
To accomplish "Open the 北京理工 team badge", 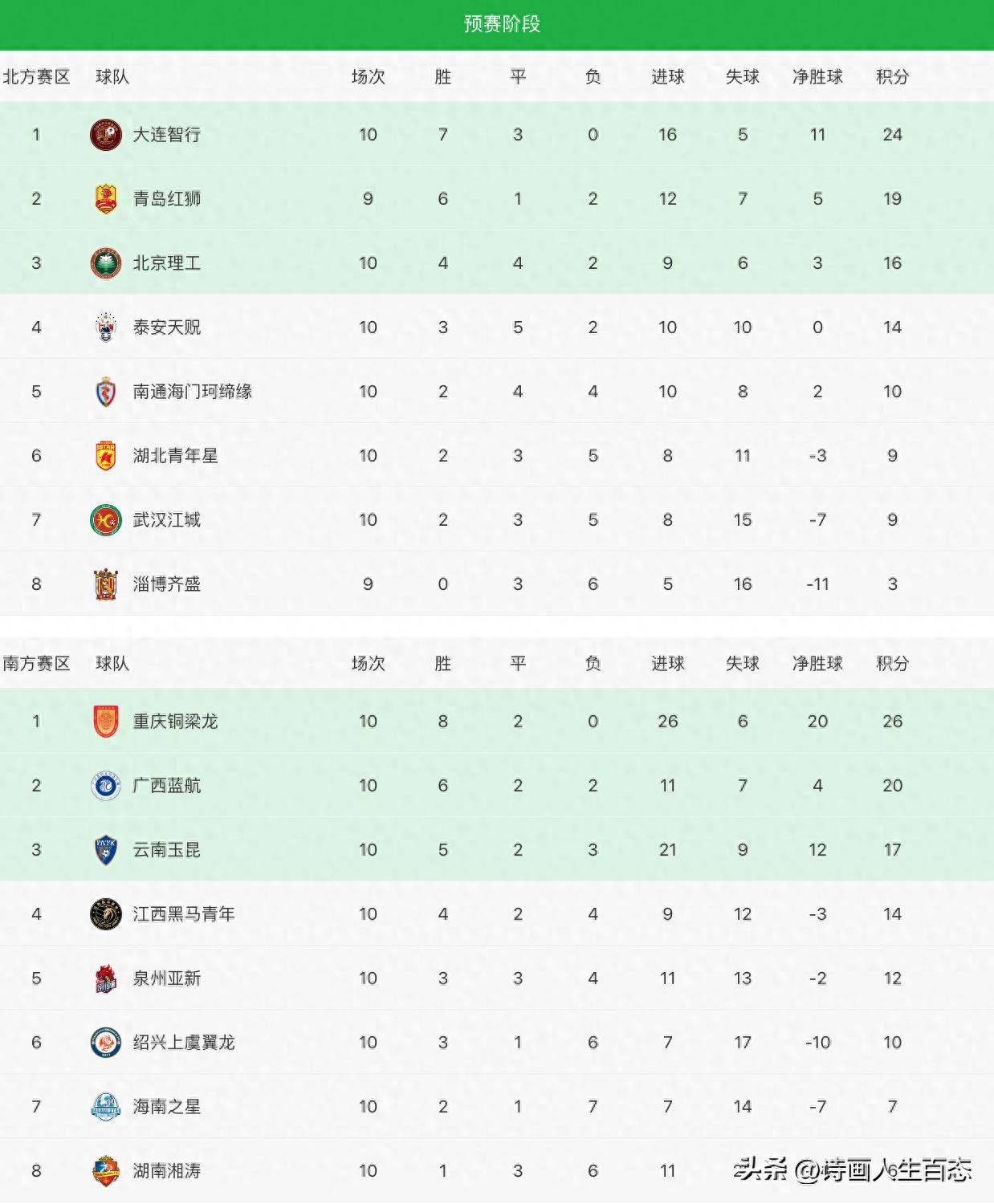I will click(106, 263).
